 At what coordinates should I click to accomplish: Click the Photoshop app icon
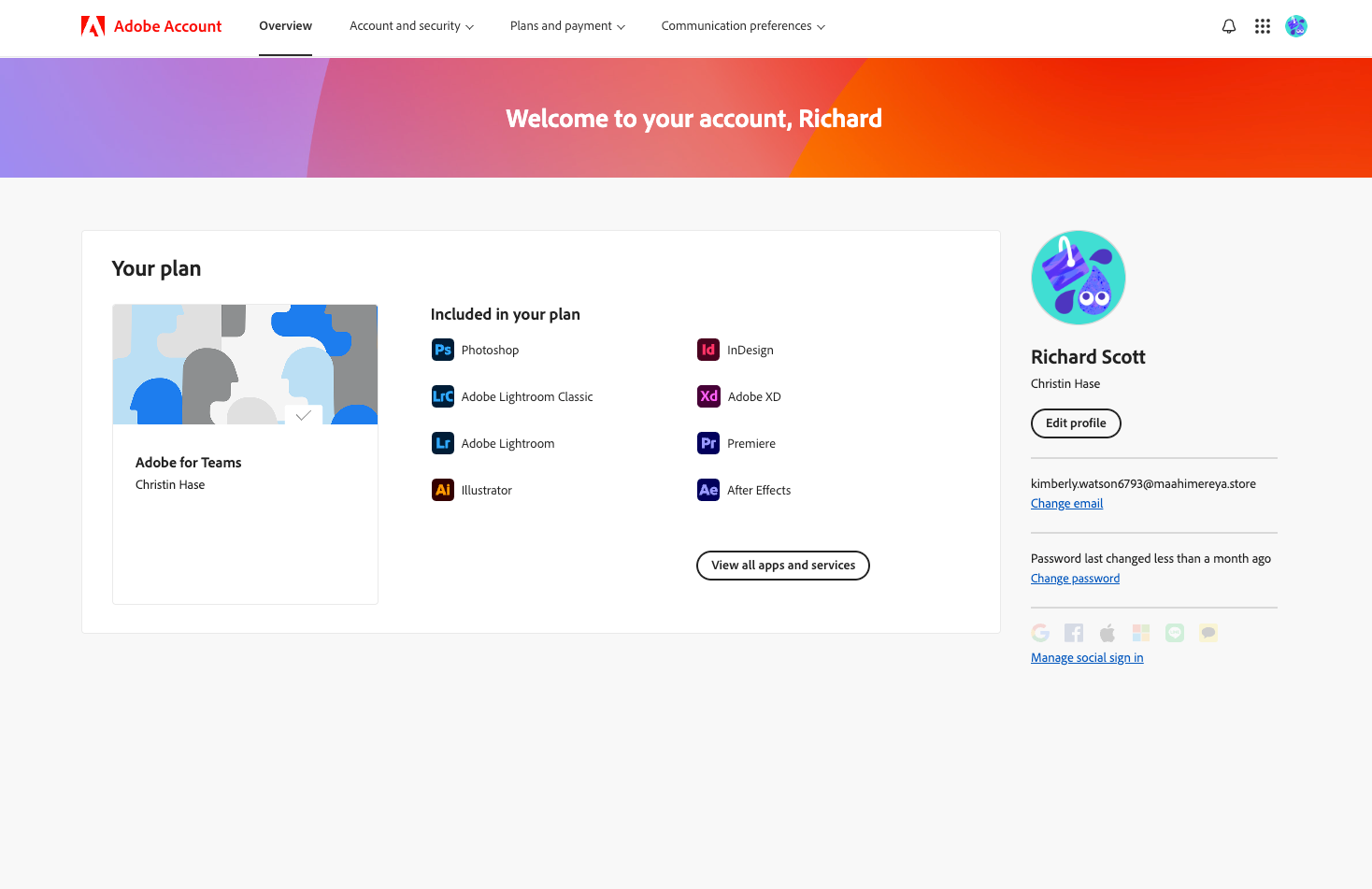coord(443,350)
